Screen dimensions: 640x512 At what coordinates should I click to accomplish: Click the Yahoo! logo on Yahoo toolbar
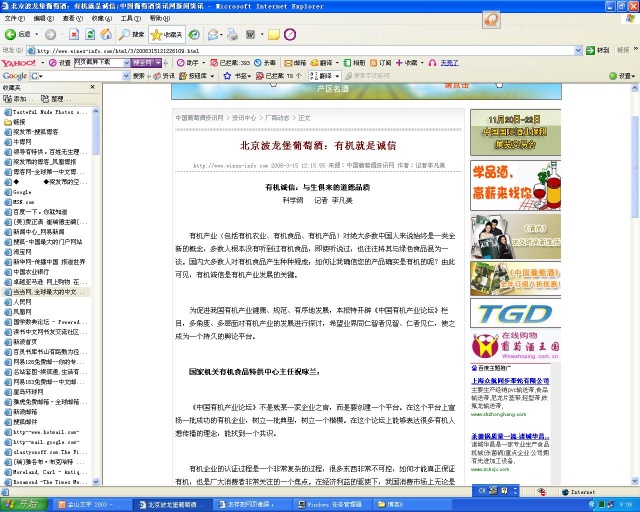click(x=19, y=62)
